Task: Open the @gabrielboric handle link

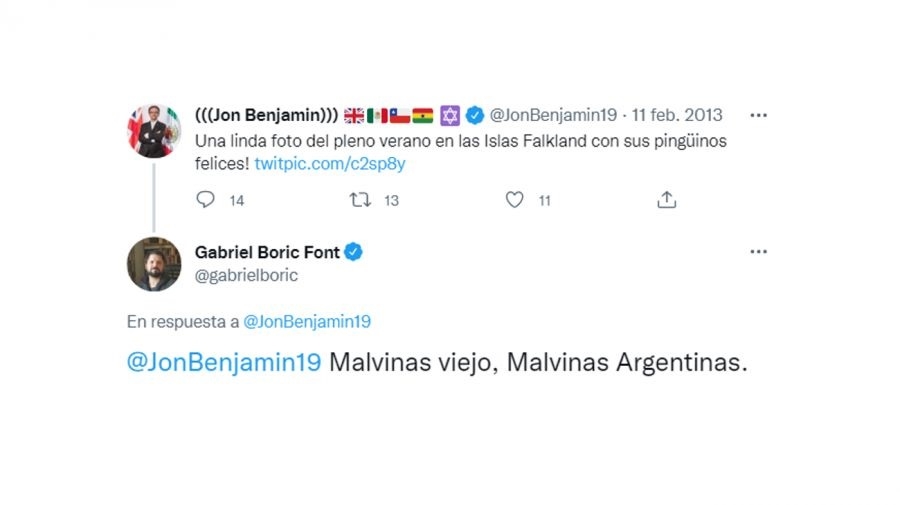Action: click(246, 275)
